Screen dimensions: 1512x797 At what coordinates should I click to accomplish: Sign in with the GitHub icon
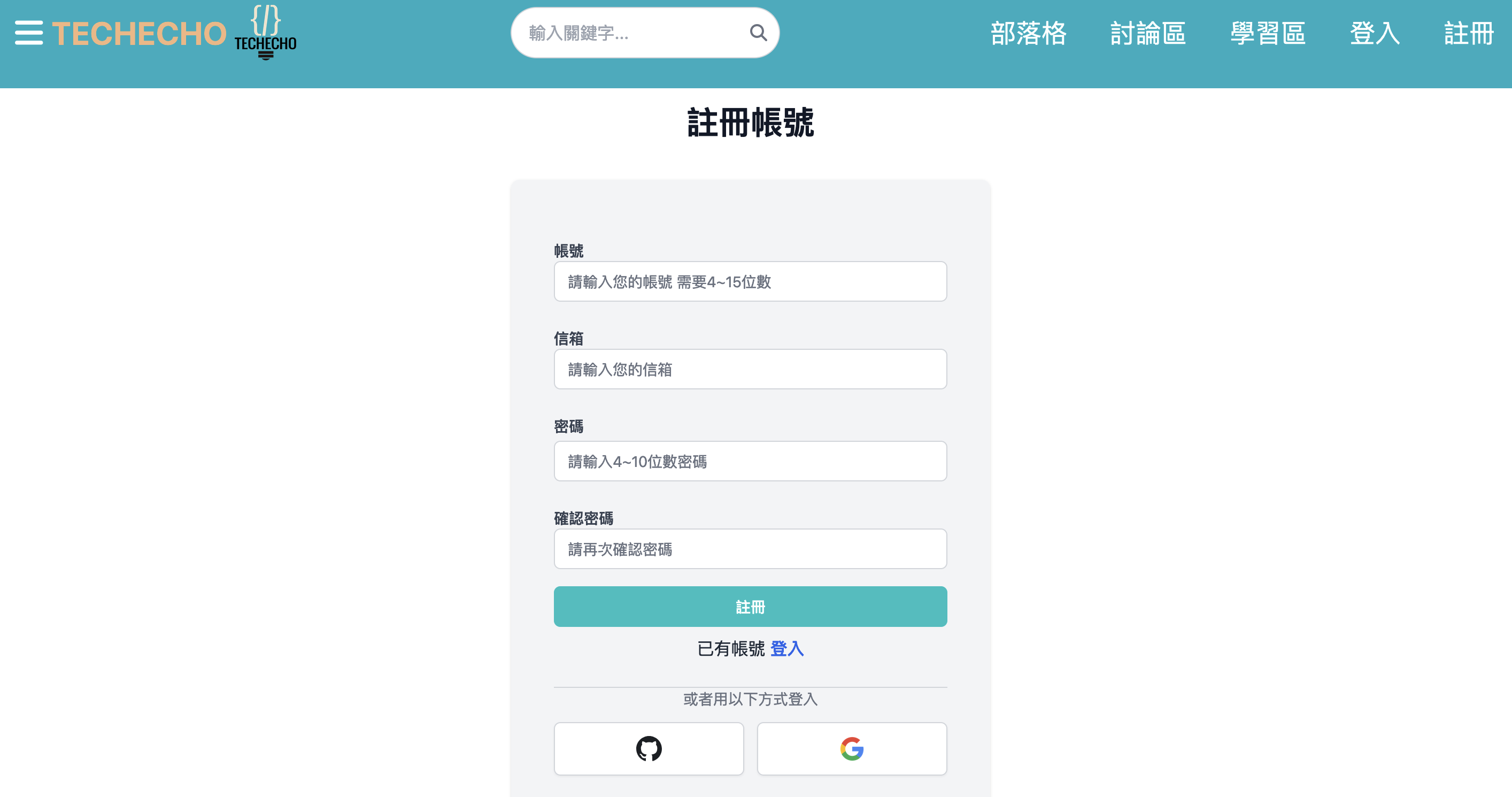(x=649, y=748)
